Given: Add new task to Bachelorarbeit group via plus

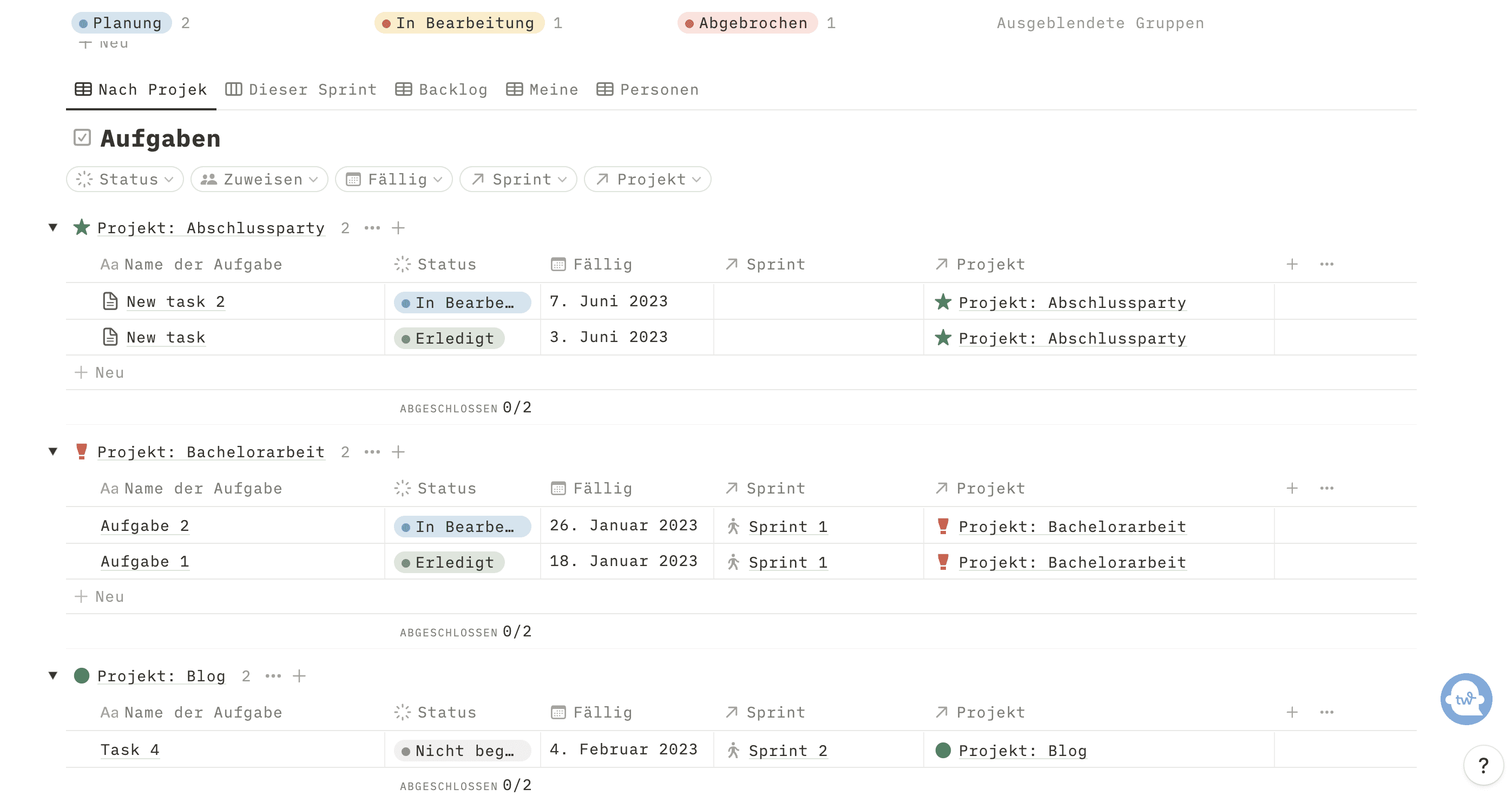Looking at the screenshot, I should tap(398, 452).
